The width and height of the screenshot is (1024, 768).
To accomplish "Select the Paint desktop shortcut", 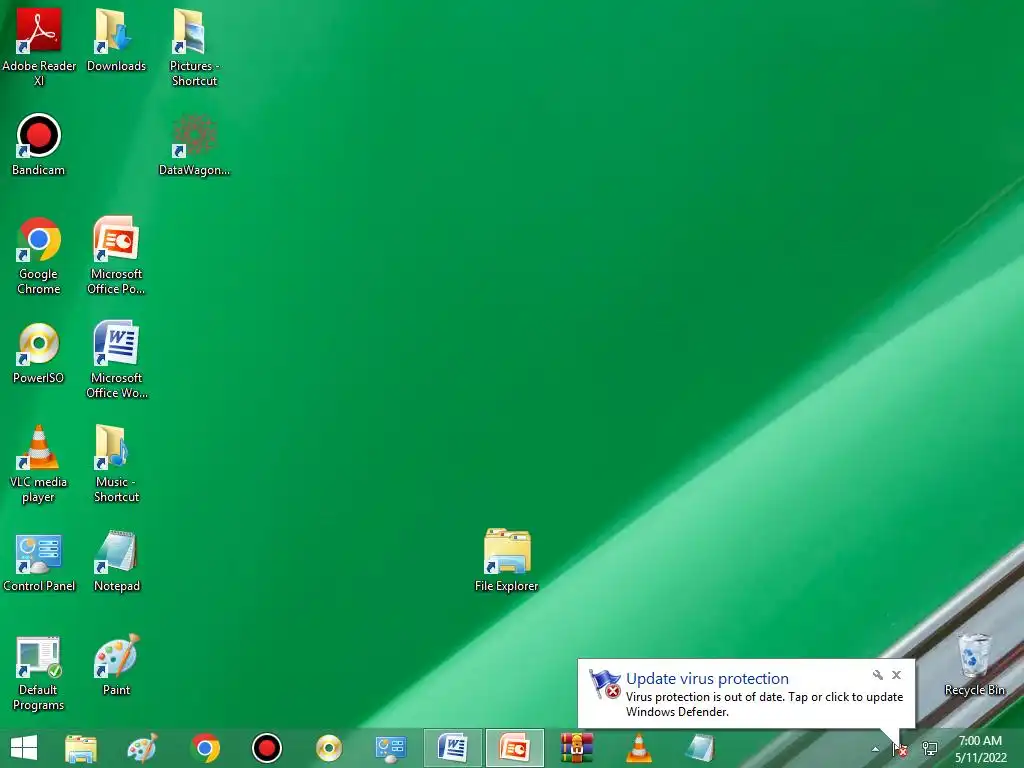I will coord(116,664).
